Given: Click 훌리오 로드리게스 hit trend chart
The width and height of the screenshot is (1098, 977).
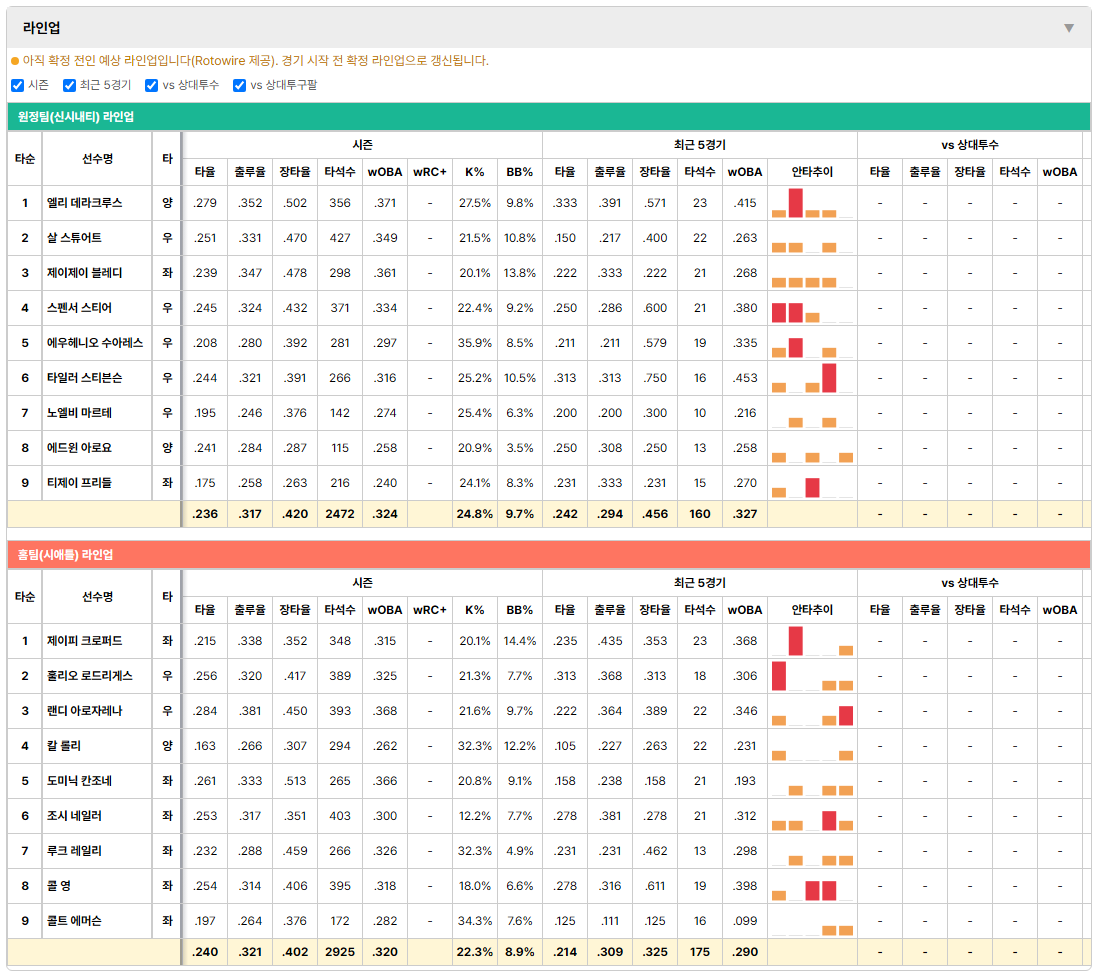Looking at the screenshot, I should [x=812, y=676].
